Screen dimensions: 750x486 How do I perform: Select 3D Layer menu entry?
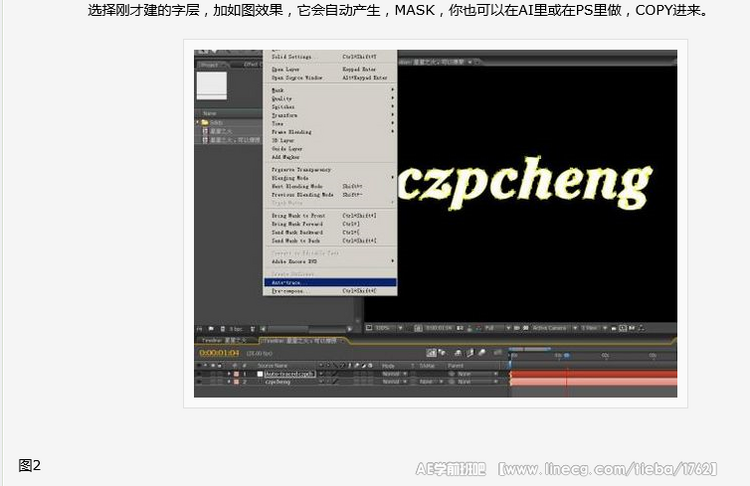coord(330,141)
